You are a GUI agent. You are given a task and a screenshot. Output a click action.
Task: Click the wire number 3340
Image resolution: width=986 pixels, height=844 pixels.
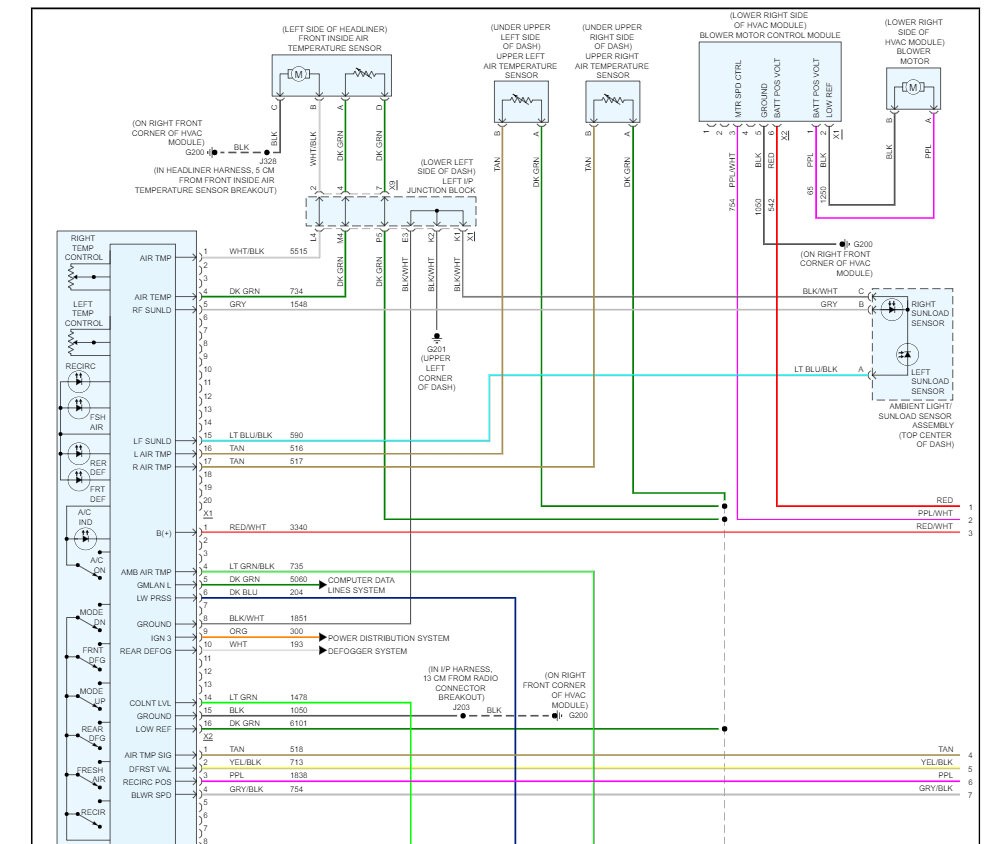[x=299, y=527]
